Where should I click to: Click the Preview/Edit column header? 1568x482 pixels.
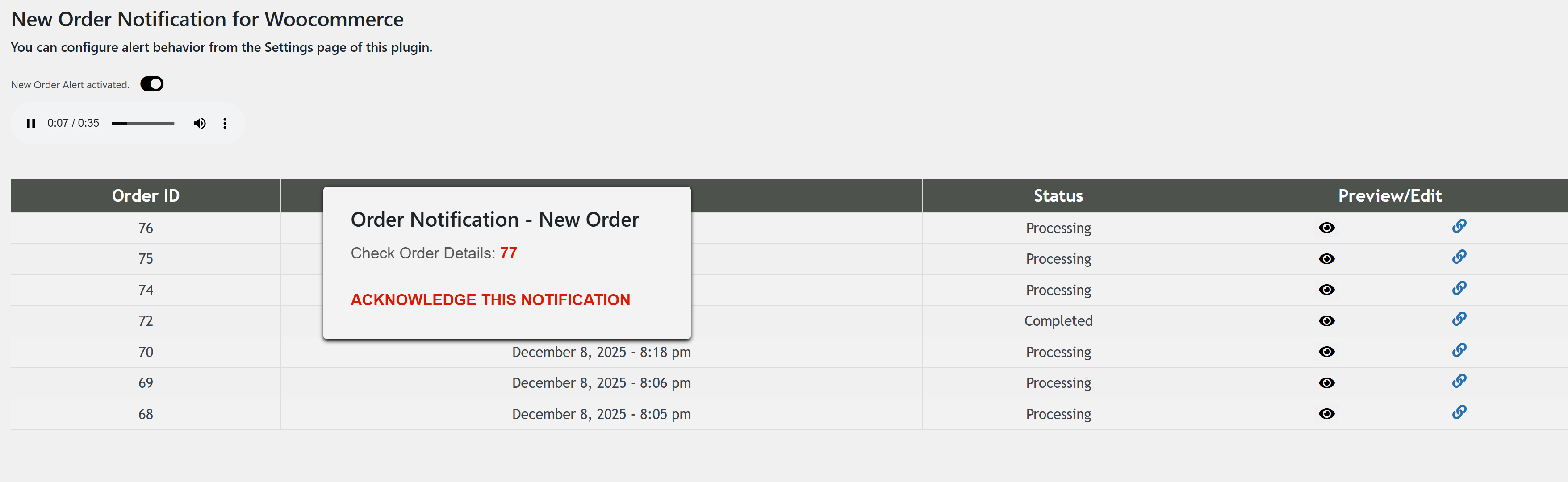[1390, 195]
